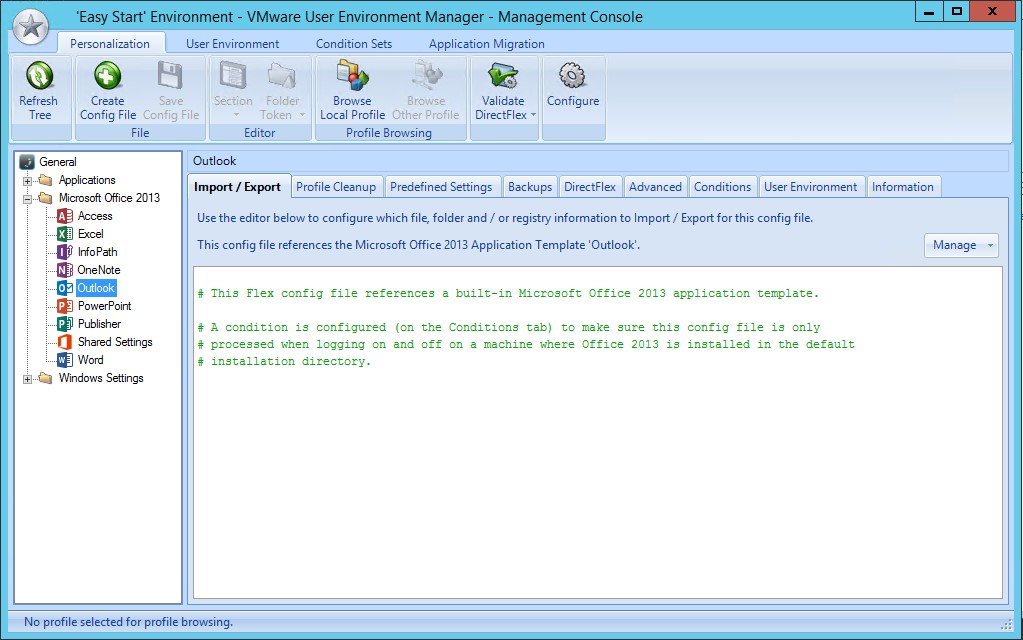The width and height of the screenshot is (1023, 640).
Task: Expand the Applications tree node
Action: [27, 181]
